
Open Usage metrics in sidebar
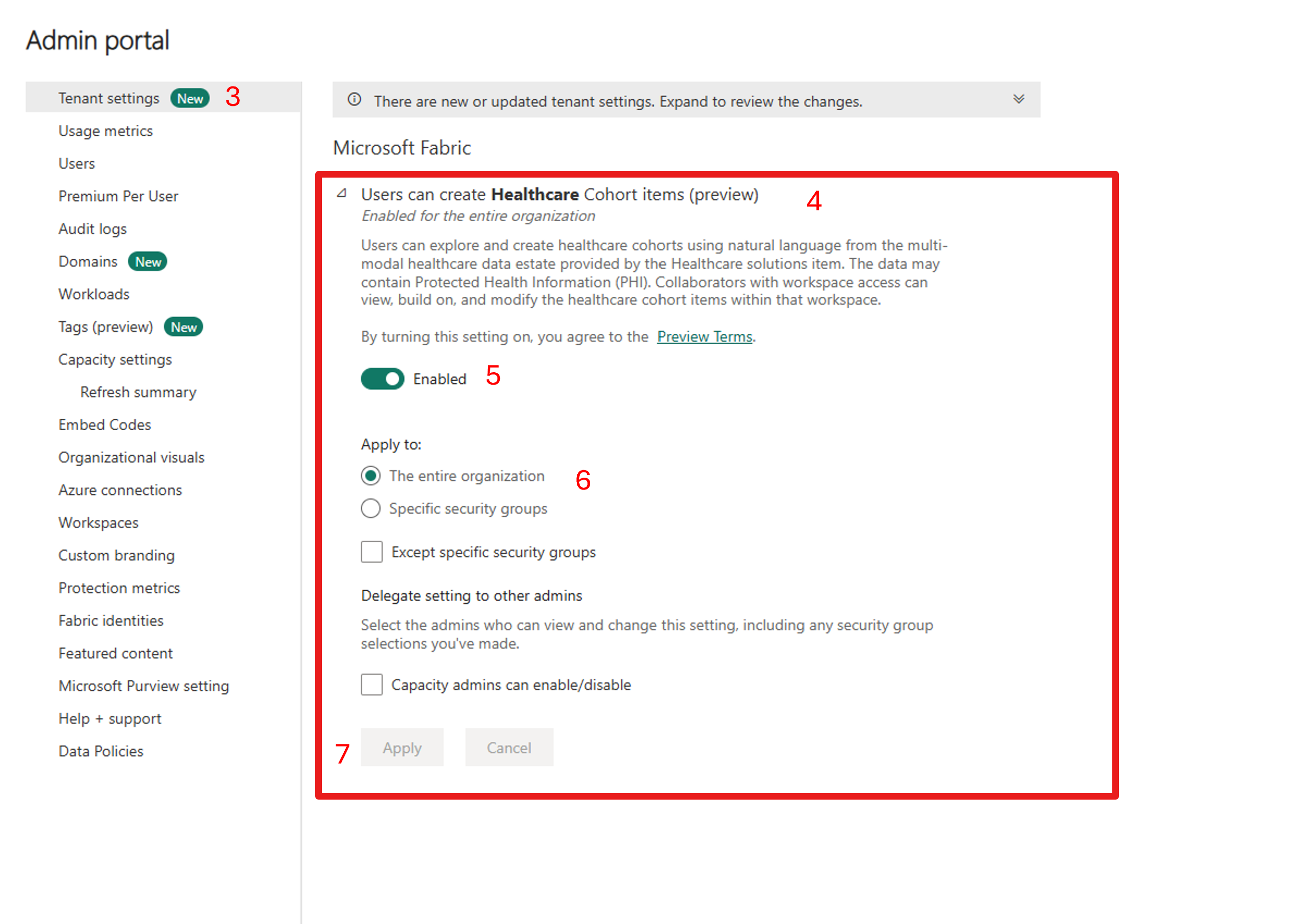105,131
